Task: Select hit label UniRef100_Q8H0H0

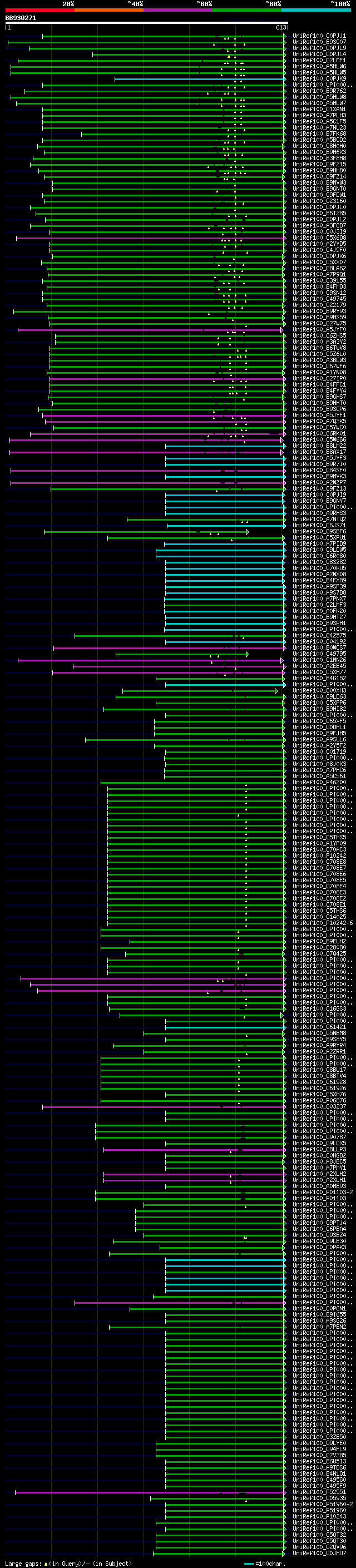Action: tap(319, 146)
